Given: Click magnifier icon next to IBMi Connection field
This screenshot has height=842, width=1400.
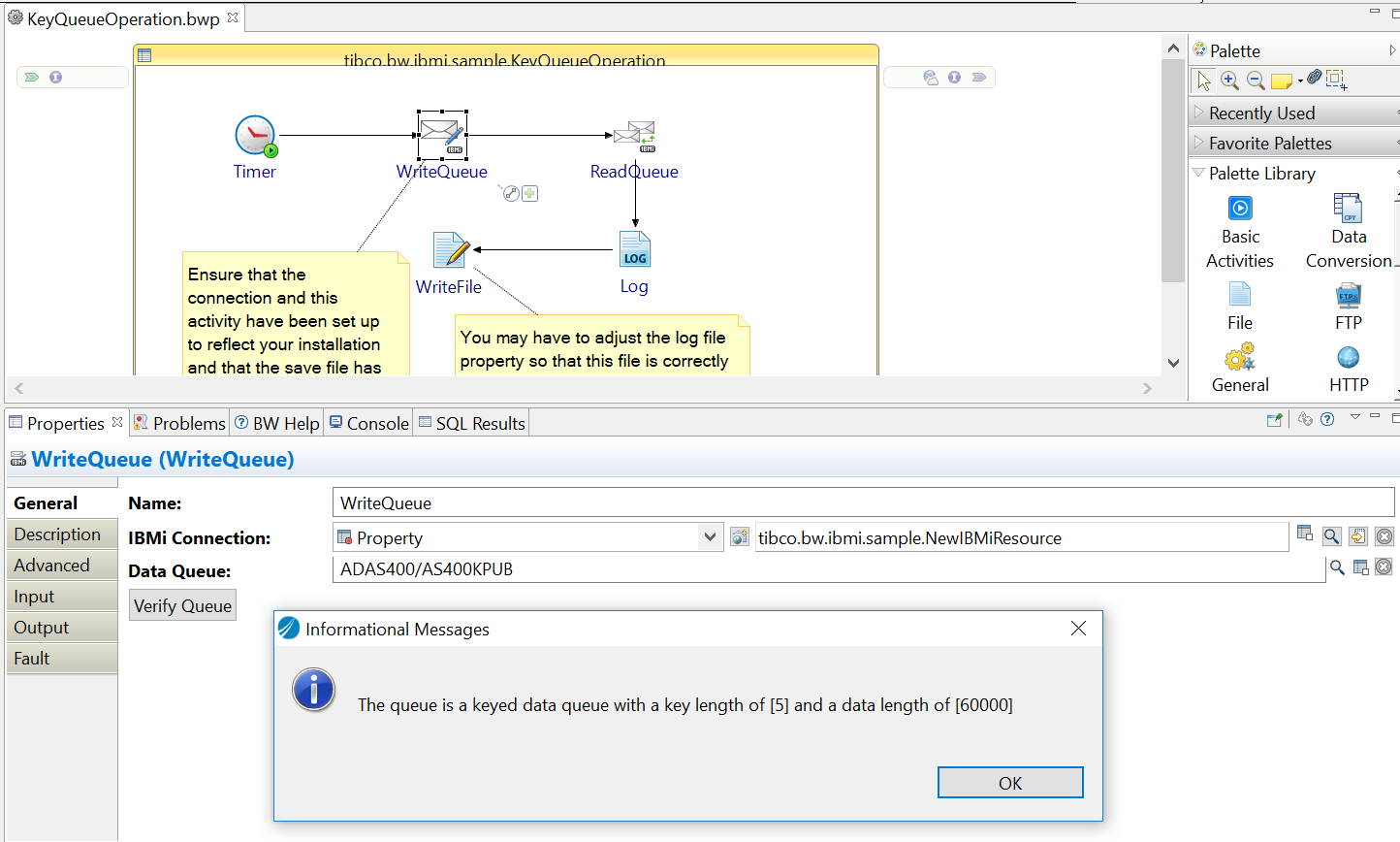Looking at the screenshot, I should [x=1332, y=536].
